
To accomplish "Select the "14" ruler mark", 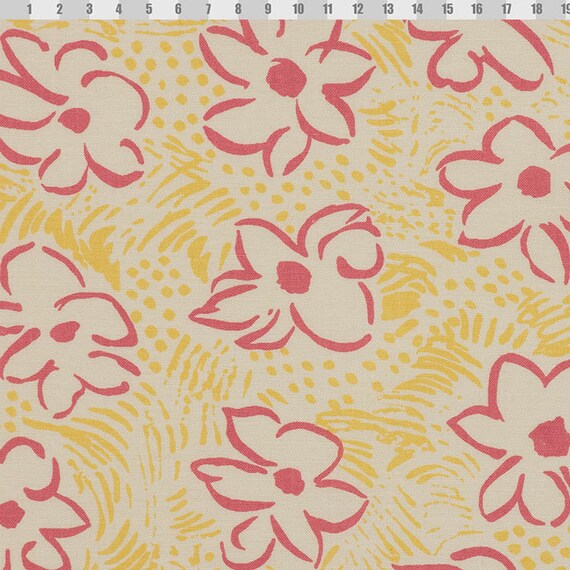I will click(x=417, y=9).
